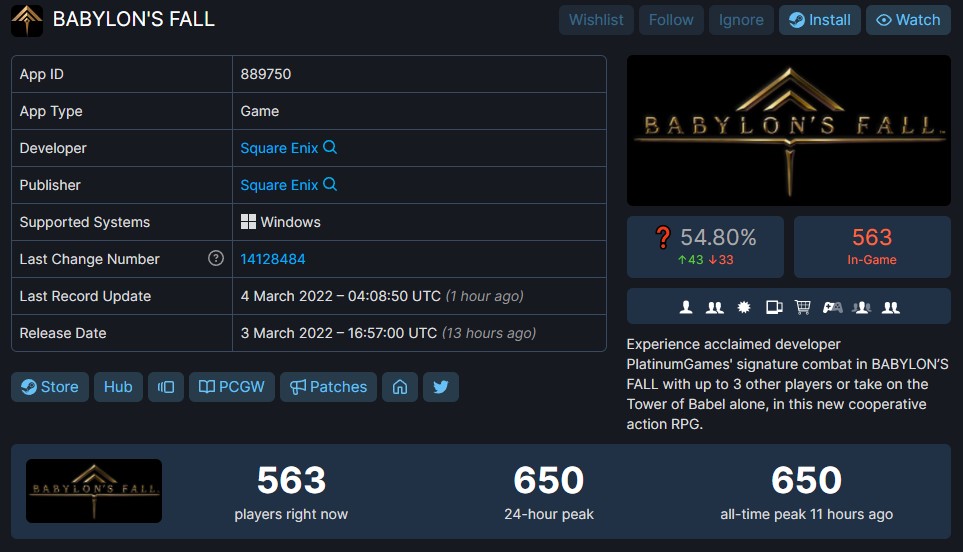963x552 pixels.
Task: Open the Twitter bird icon link
Action: (441, 387)
